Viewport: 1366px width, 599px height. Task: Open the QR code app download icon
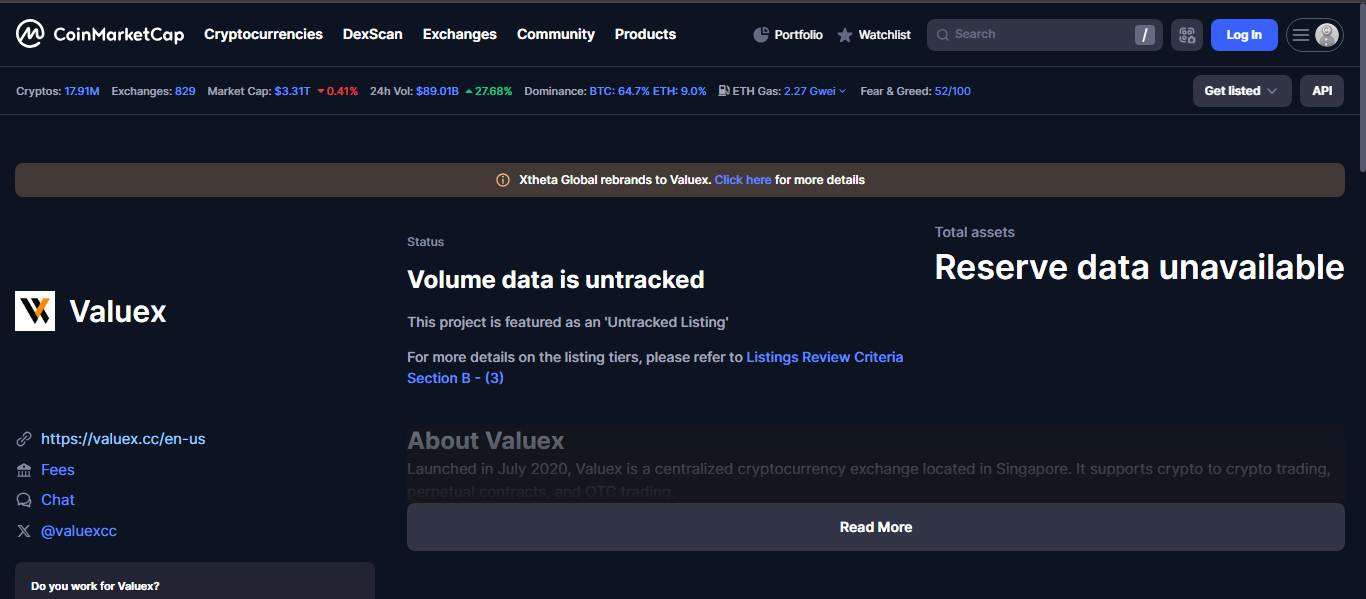click(1186, 34)
